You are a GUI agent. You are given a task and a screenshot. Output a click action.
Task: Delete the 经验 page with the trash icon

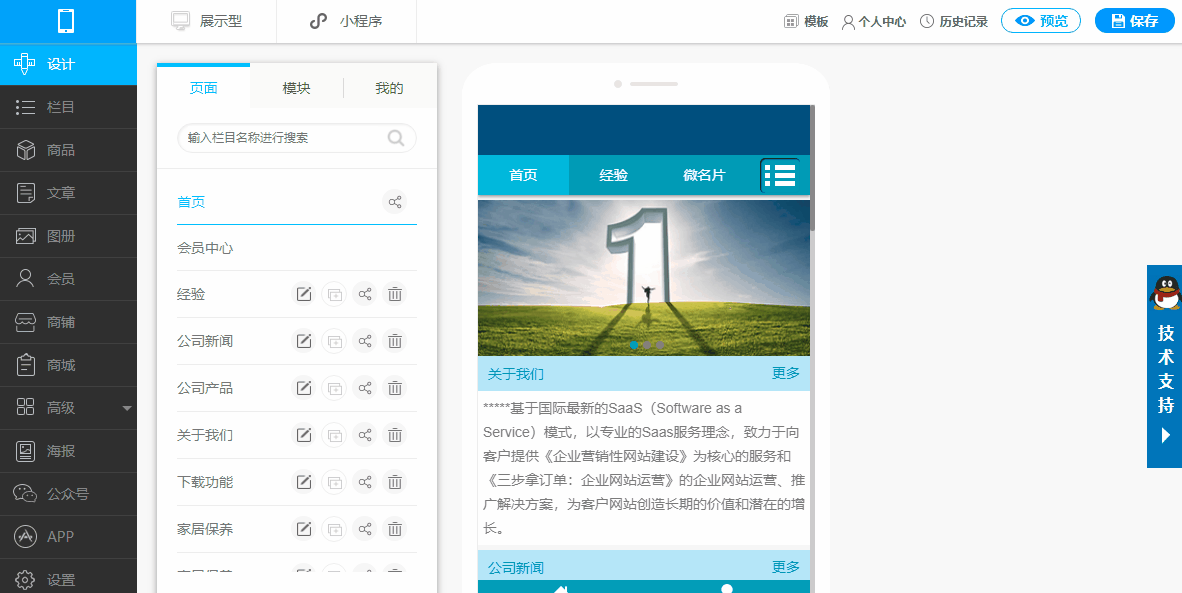394,295
